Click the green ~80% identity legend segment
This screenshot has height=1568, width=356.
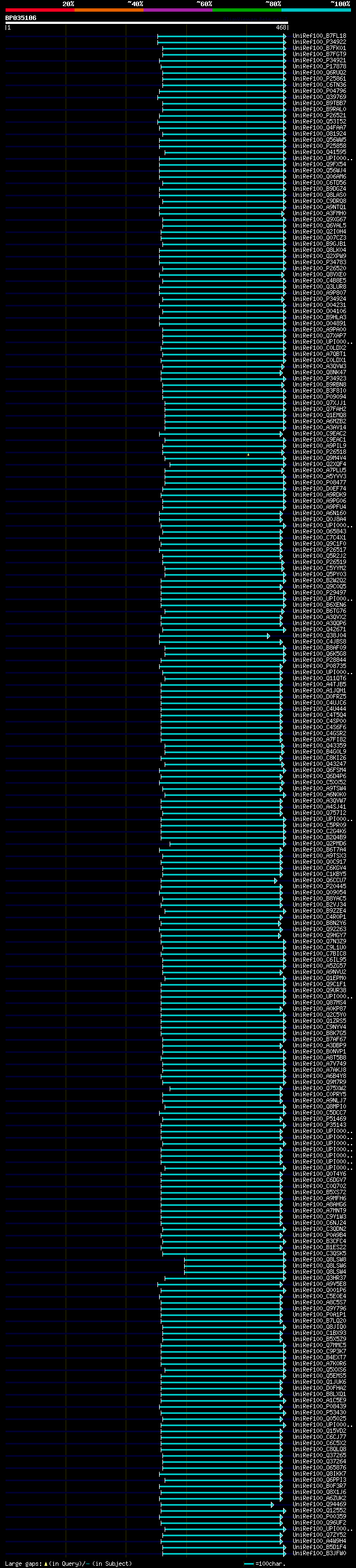pyautogui.click(x=247, y=10)
